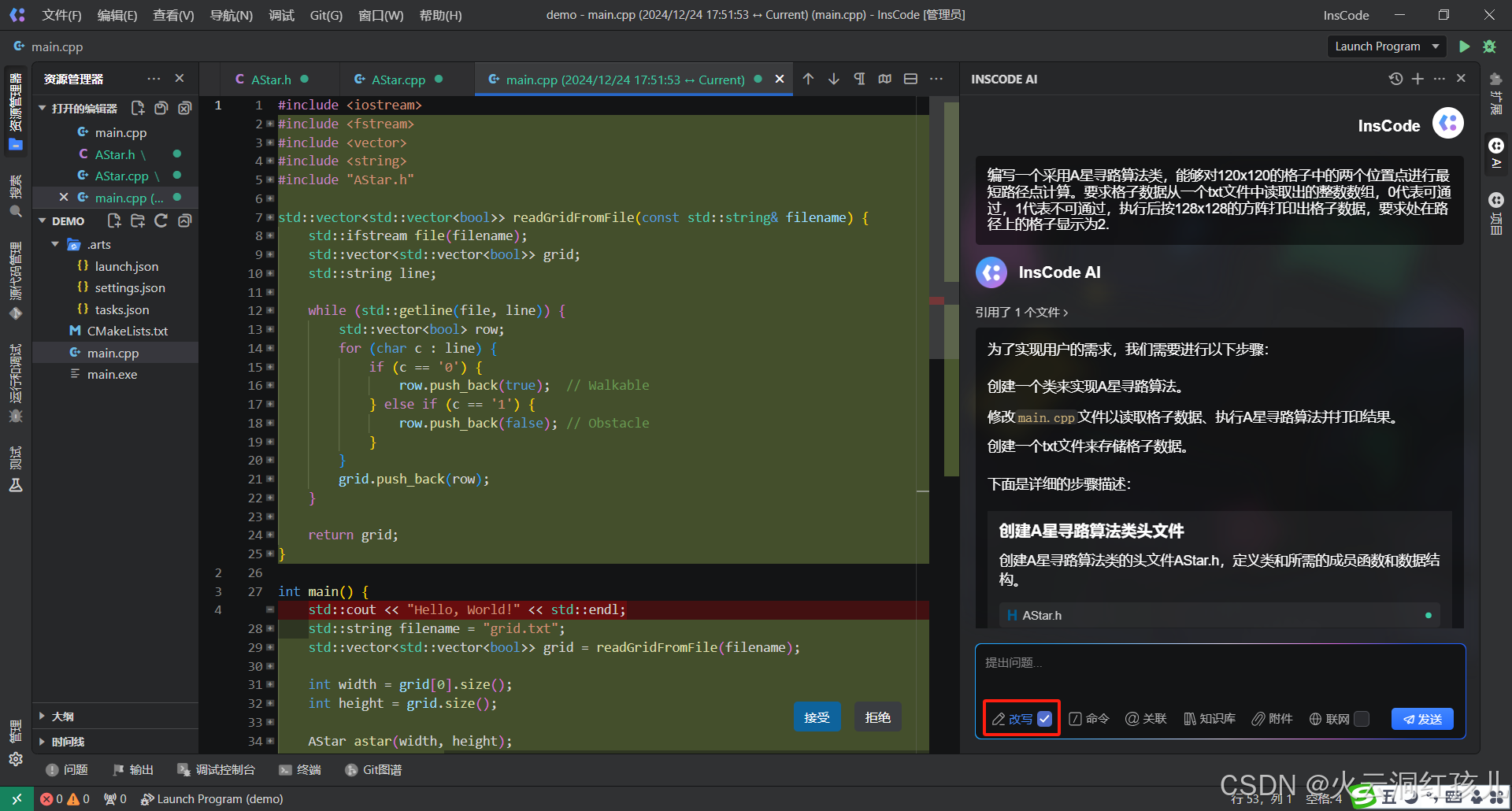
Task: Click 发送 send button
Action: click(x=1422, y=719)
